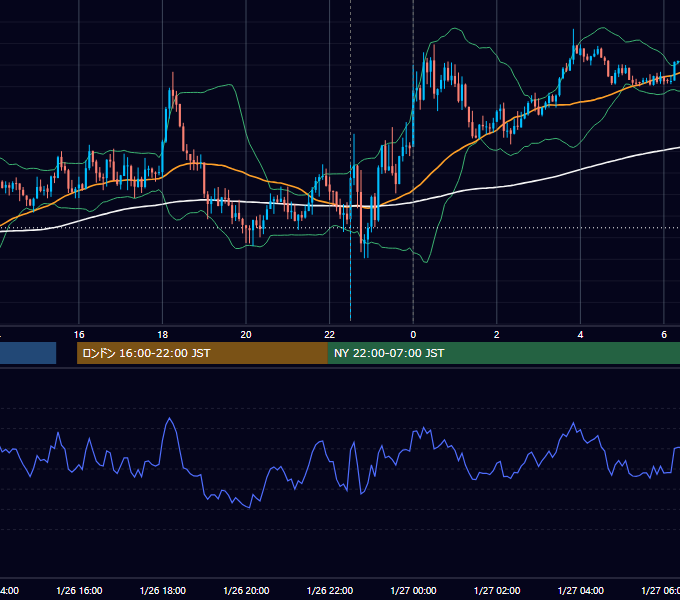Click the hour label 20 on upper axis

pyautogui.click(x=246, y=335)
